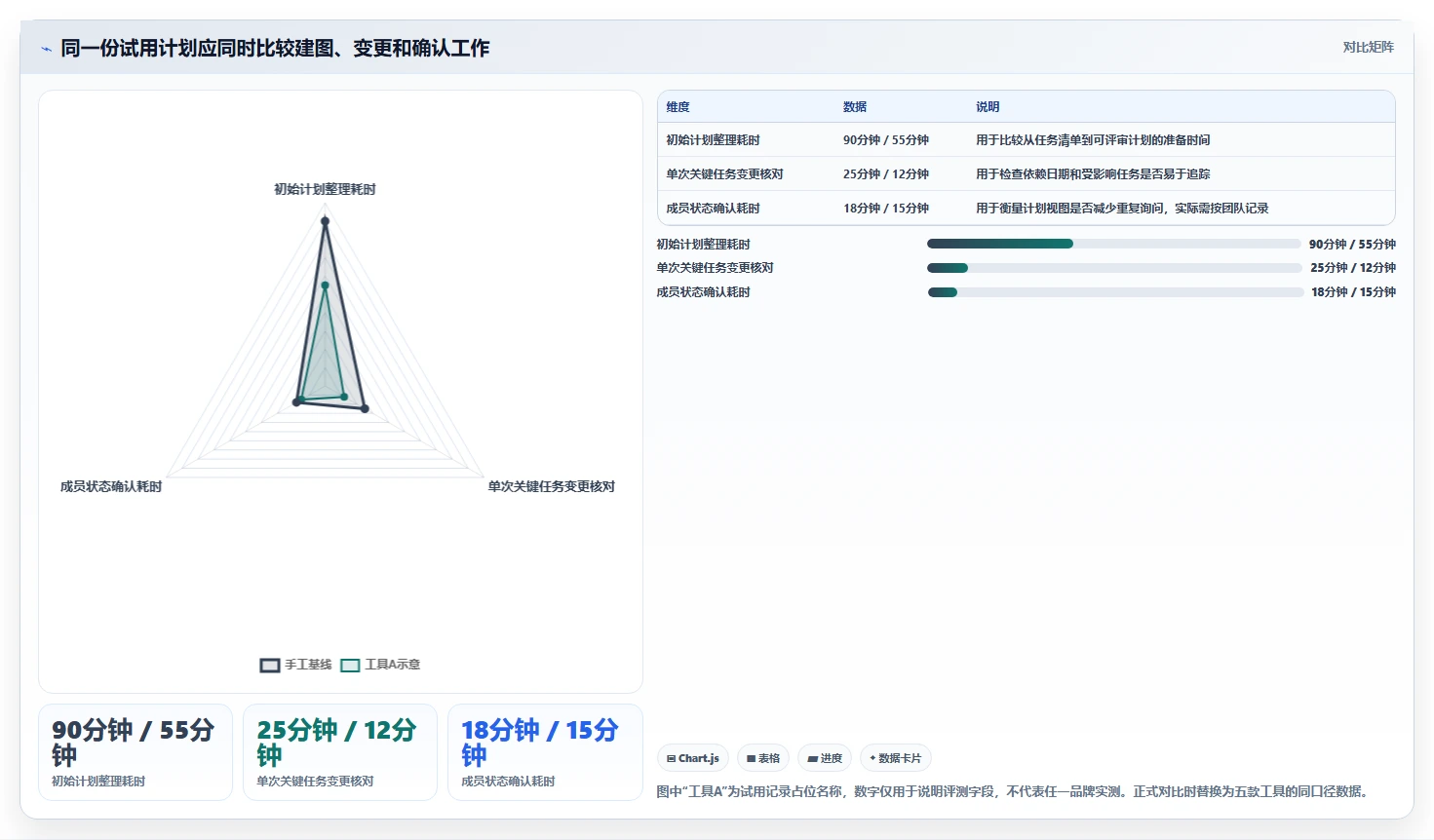Viewport: 1434px width, 840px height.
Task: Click the header icon beside the title
Action: point(46,48)
